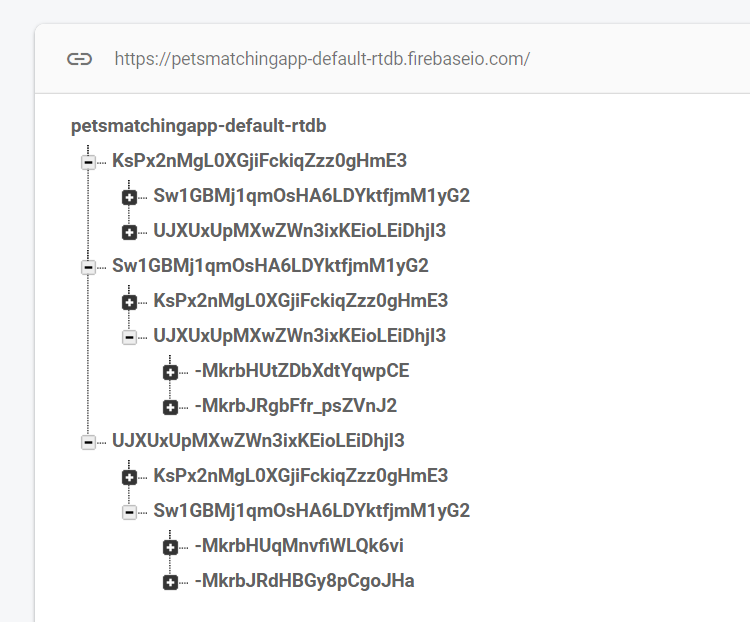Expand the -MkrbJRdHBGy8pCgoJHa message node
This screenshot has width=750, height=622.
pos(170,582)
